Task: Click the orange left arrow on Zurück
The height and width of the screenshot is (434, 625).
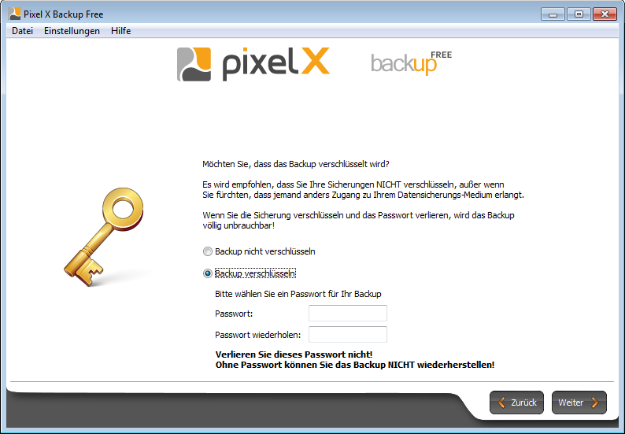Action: [x=502, y=403]
